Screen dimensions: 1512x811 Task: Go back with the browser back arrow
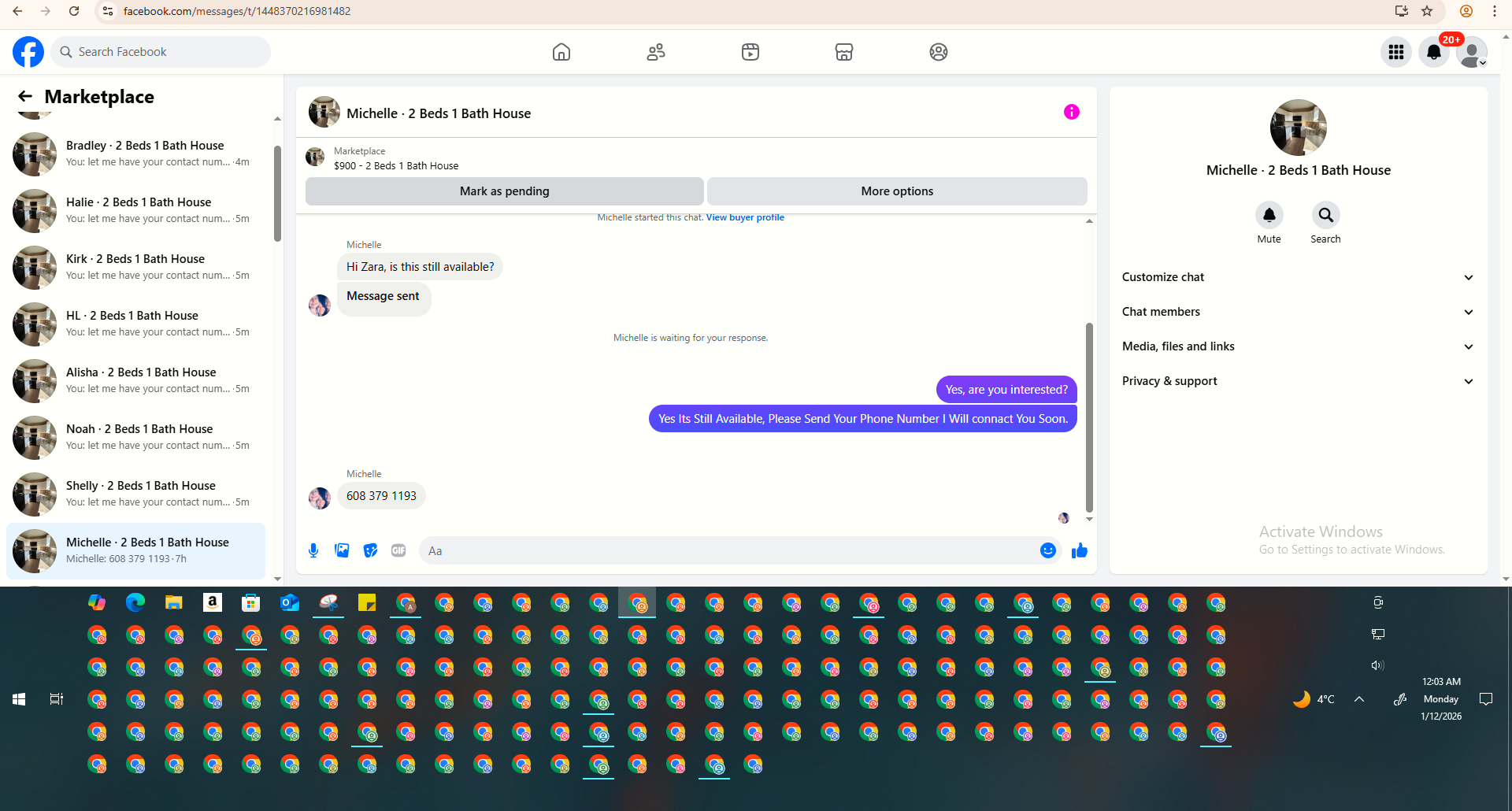click(x=17, y=11)
